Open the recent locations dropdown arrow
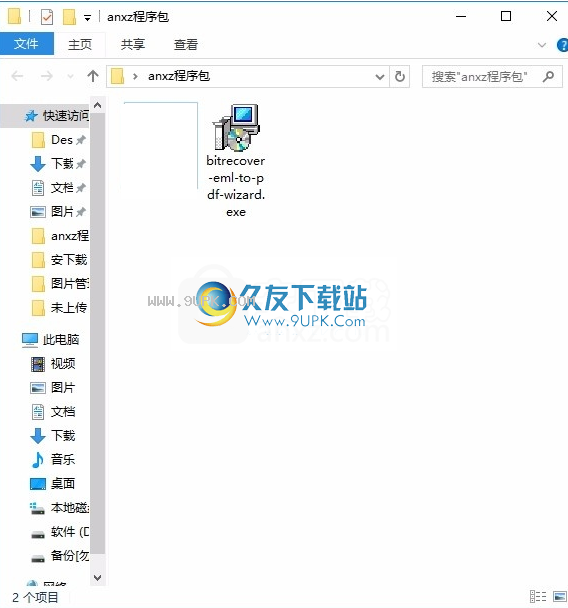 tap(70, 76)
